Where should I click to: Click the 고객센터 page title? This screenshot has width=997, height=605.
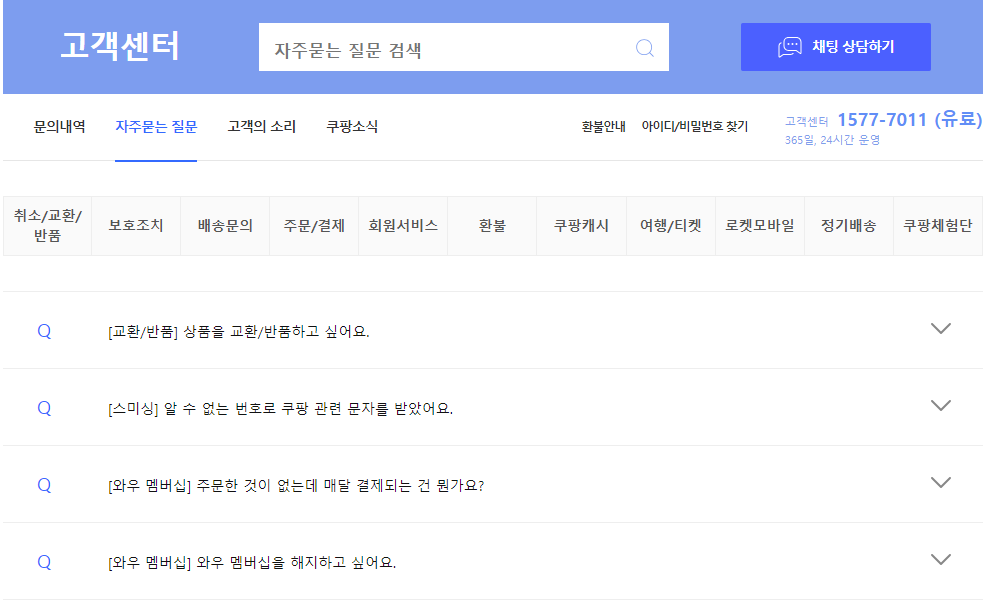coord(120,46)
